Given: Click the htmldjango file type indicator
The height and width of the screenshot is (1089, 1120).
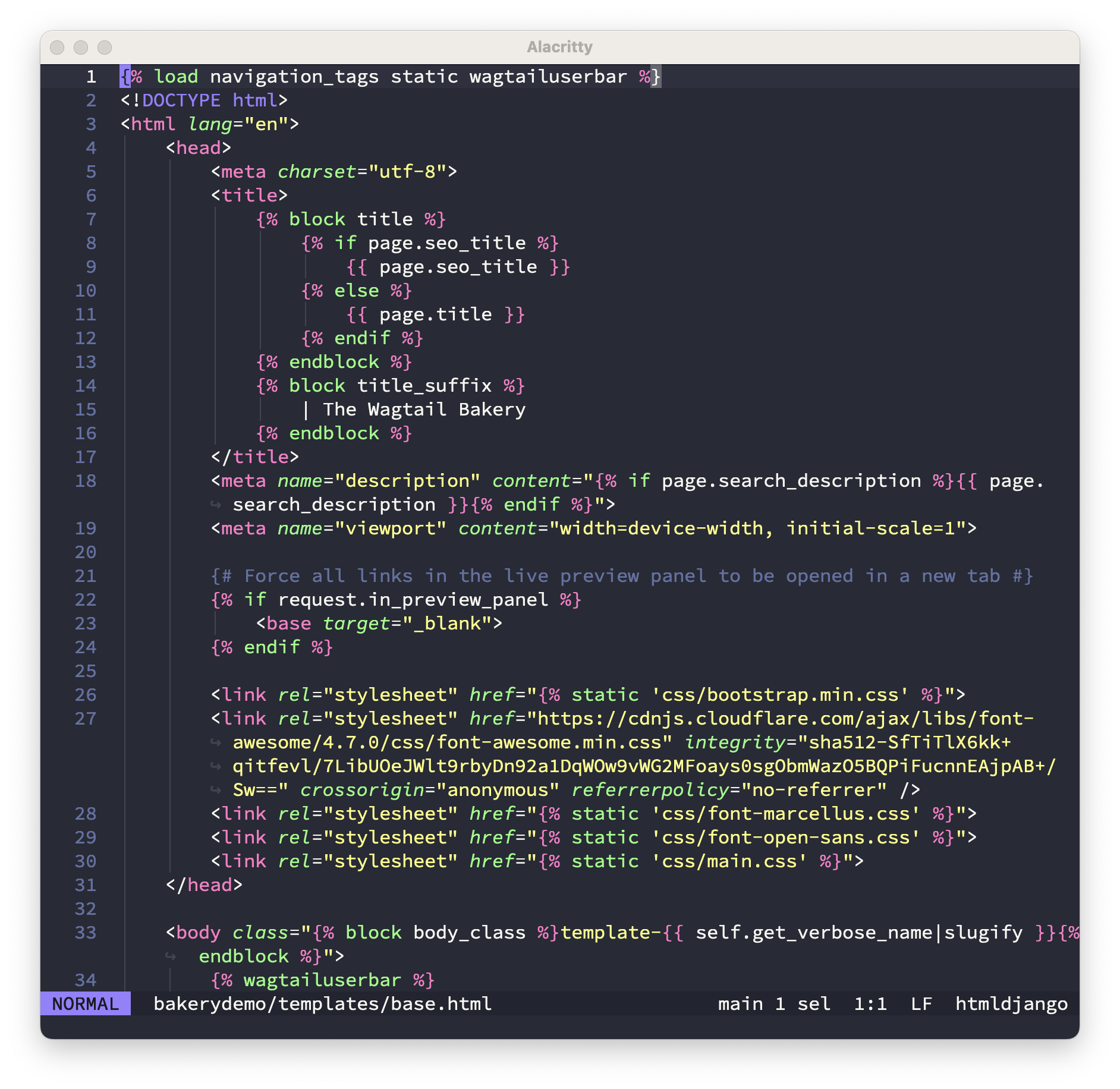Looking at the screenshot, I should [x=1011, y=1004].
